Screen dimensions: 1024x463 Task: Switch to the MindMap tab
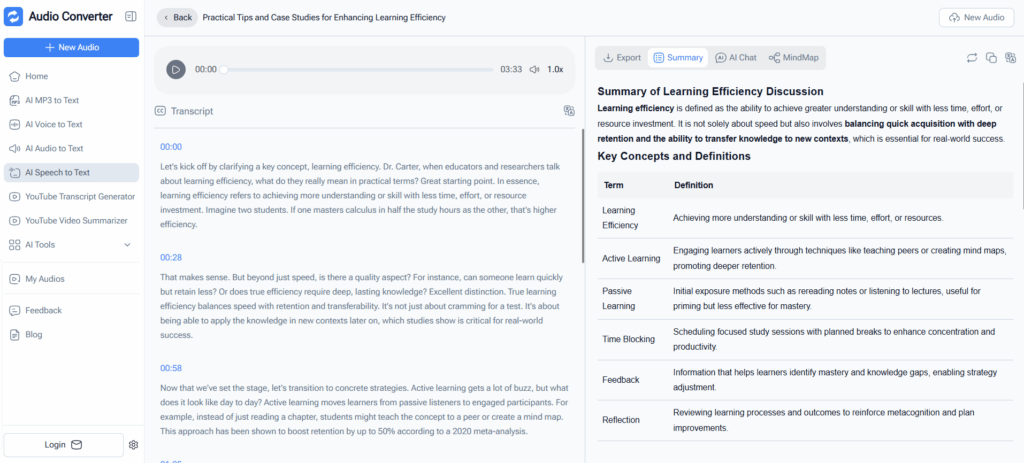point(794,58)
